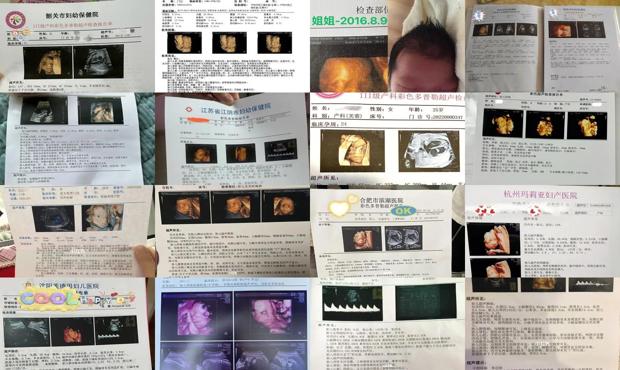The image size is (620, 370).
Task: Click the Doppler waveform image in the bottom row
Action: (x=352, y=303)
